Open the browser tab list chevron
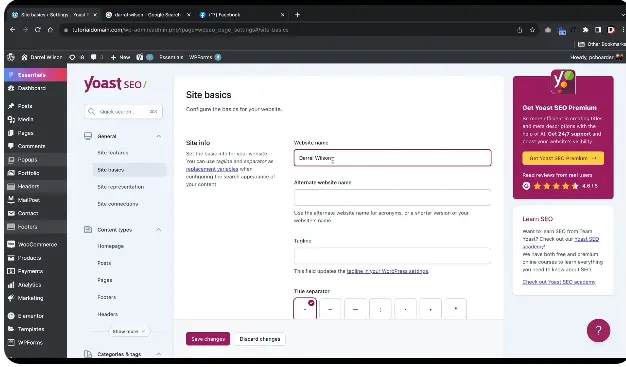 coord(622,15)
